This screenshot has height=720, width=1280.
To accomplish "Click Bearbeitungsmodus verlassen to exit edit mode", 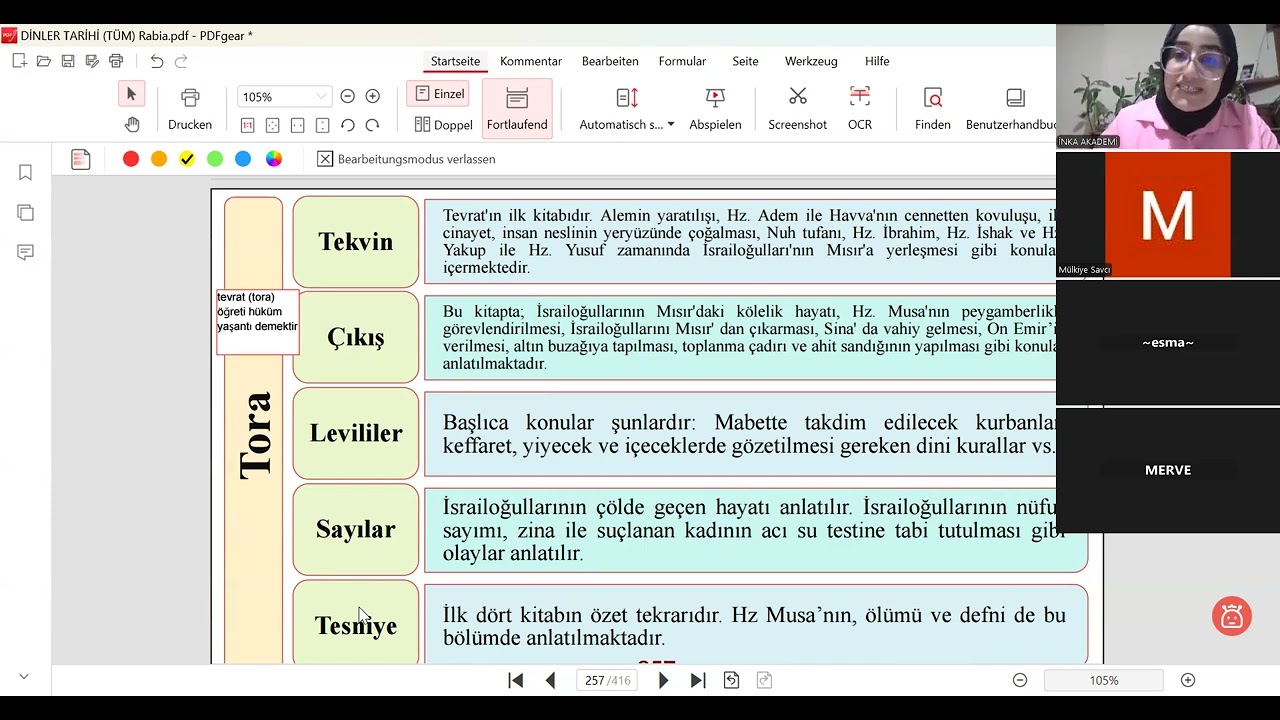I will pyautogui.click(x=406, y=159).
